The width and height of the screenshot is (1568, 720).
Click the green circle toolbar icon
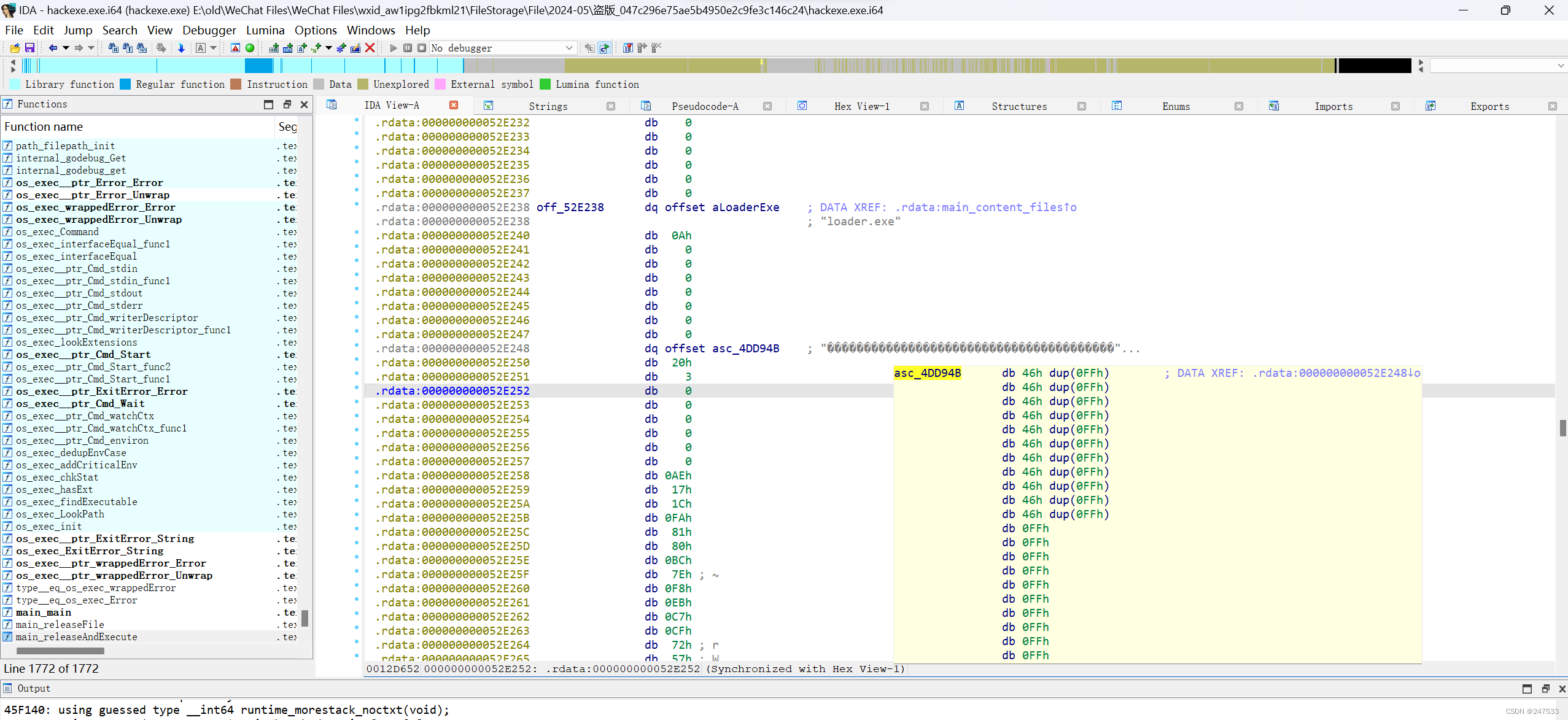click(250, 48)
